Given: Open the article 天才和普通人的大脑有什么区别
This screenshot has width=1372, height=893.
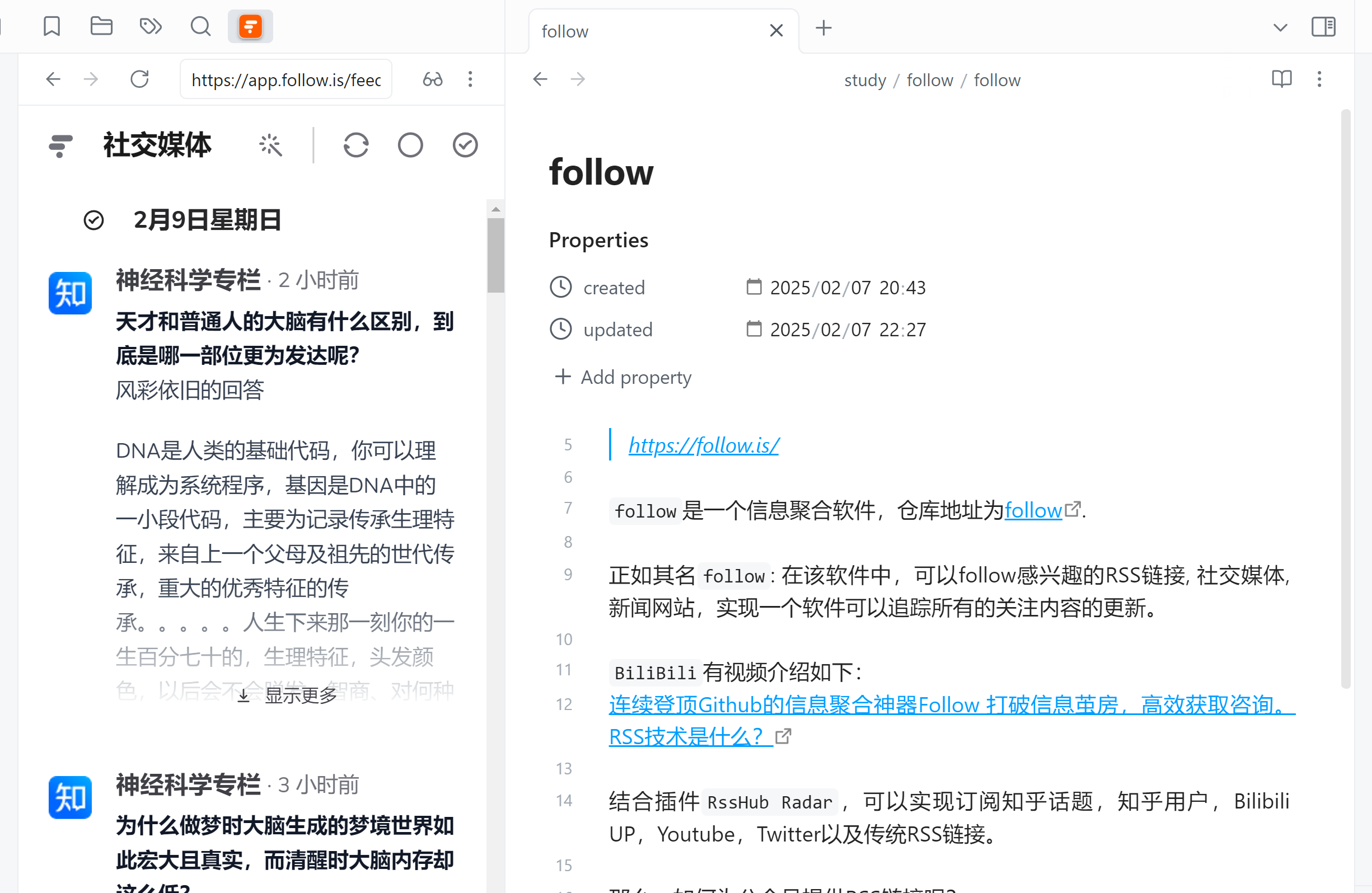Looking at the screenshot, I should (285, 338).
